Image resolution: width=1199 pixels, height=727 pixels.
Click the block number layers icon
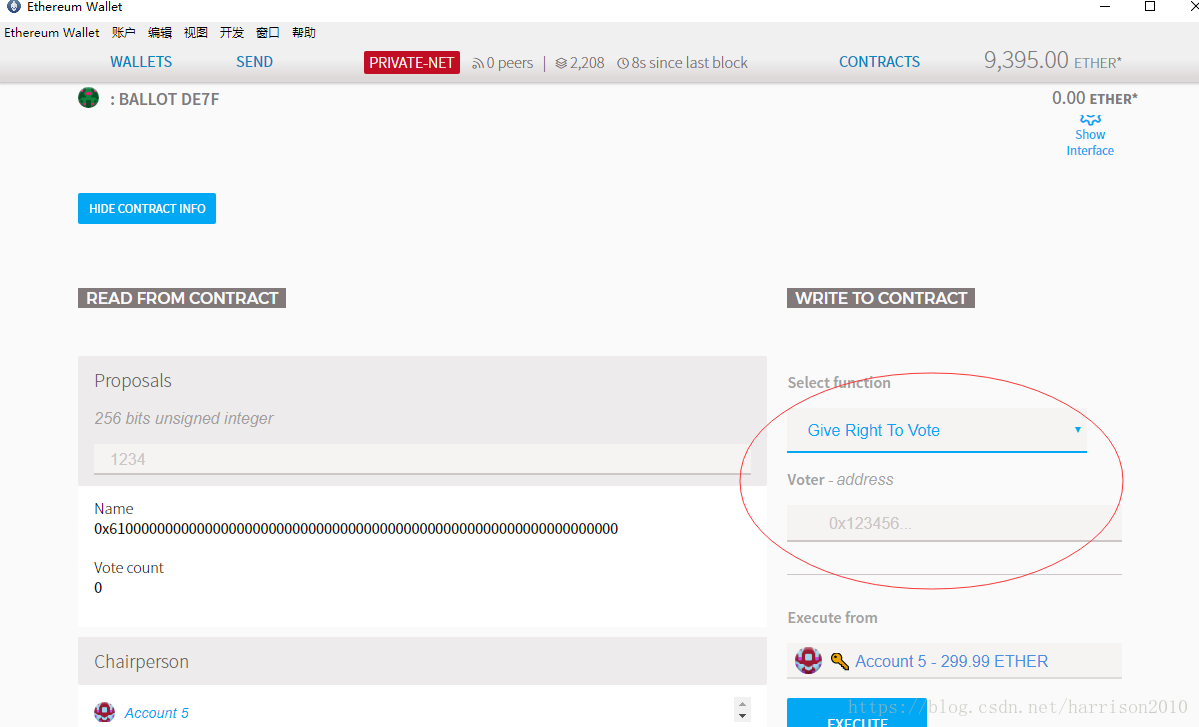click(561, 63)
